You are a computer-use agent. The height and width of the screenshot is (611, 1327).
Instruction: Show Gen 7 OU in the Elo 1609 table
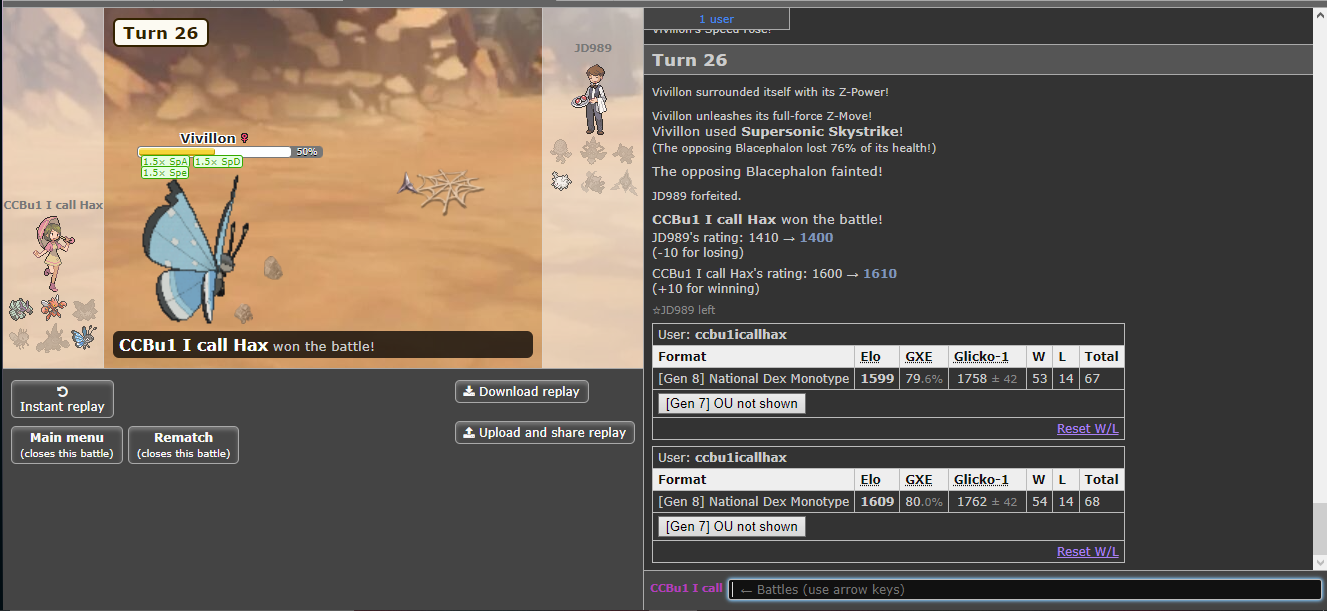click(732, 526)
